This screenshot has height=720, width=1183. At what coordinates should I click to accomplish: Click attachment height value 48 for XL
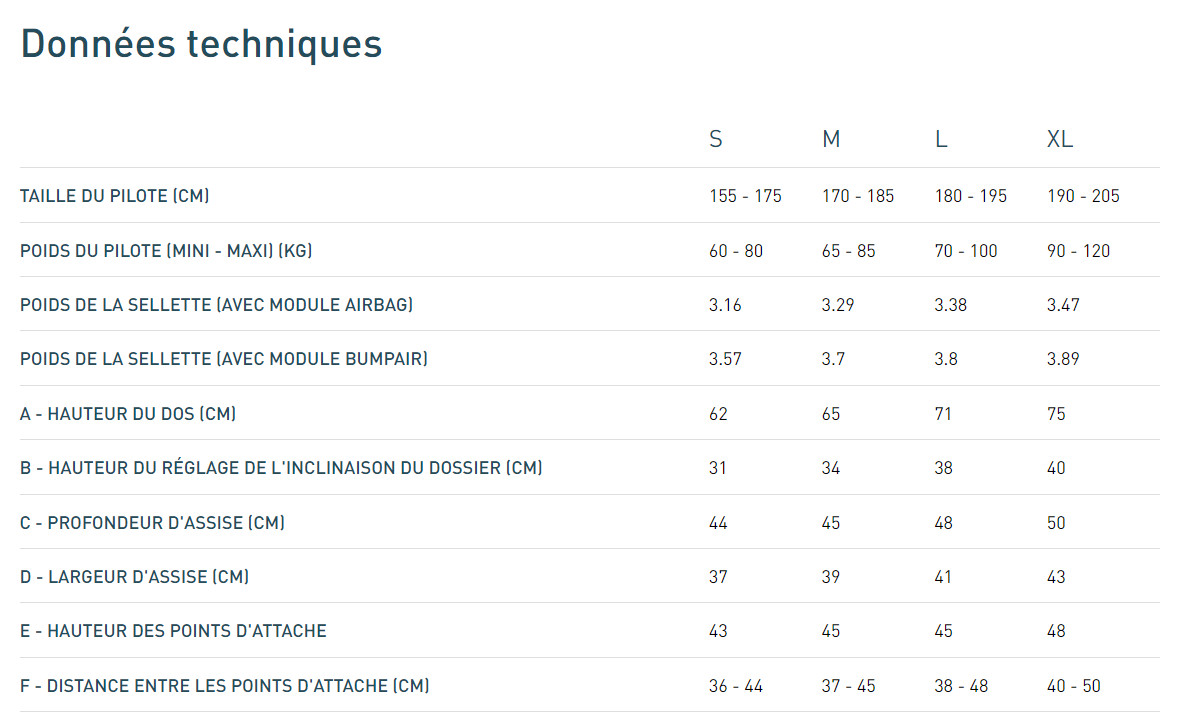click(1056, 631)
